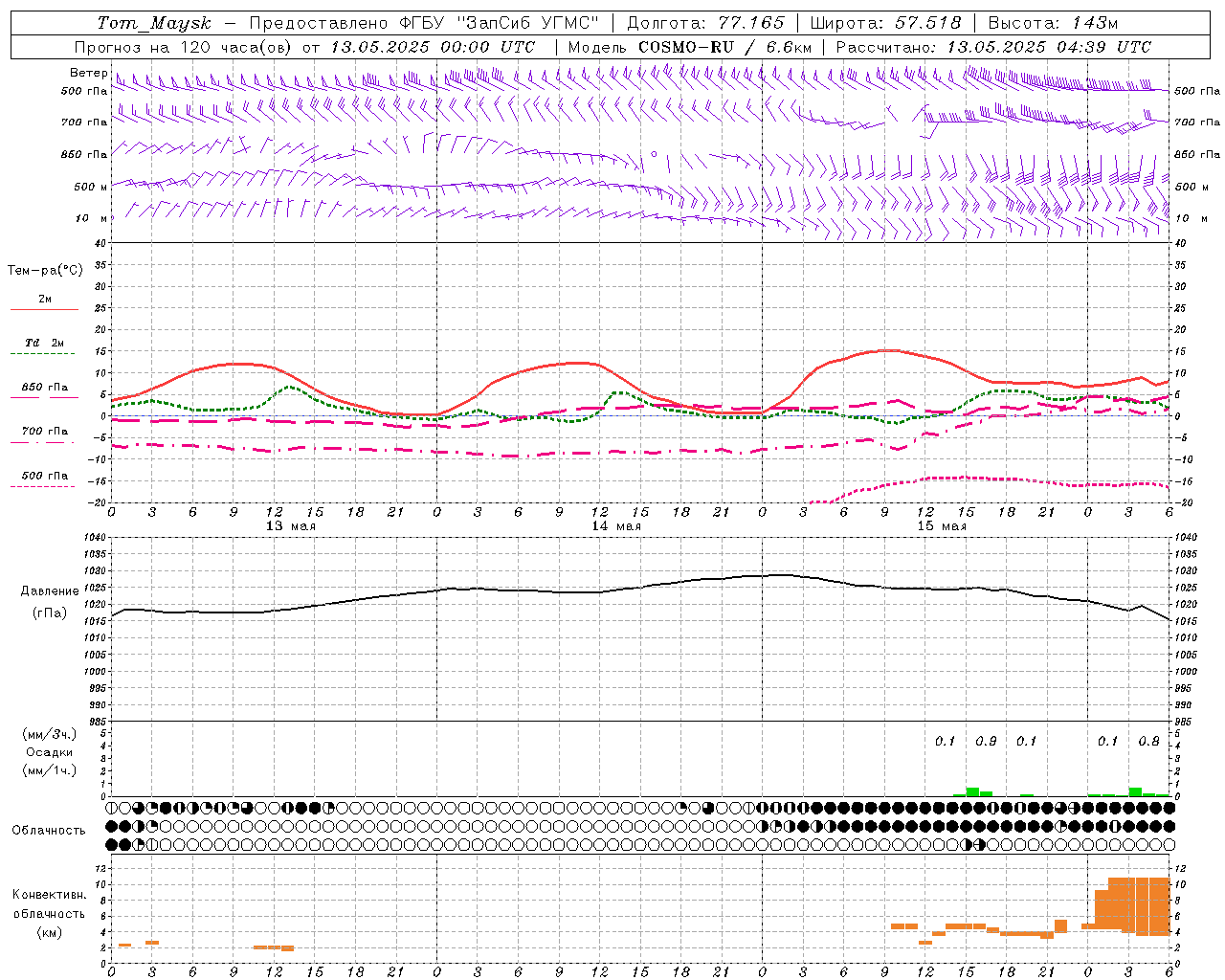Click the 0.9 precipitation amount value
Viewport: 1225px width, 980px height.
[986, 742]
